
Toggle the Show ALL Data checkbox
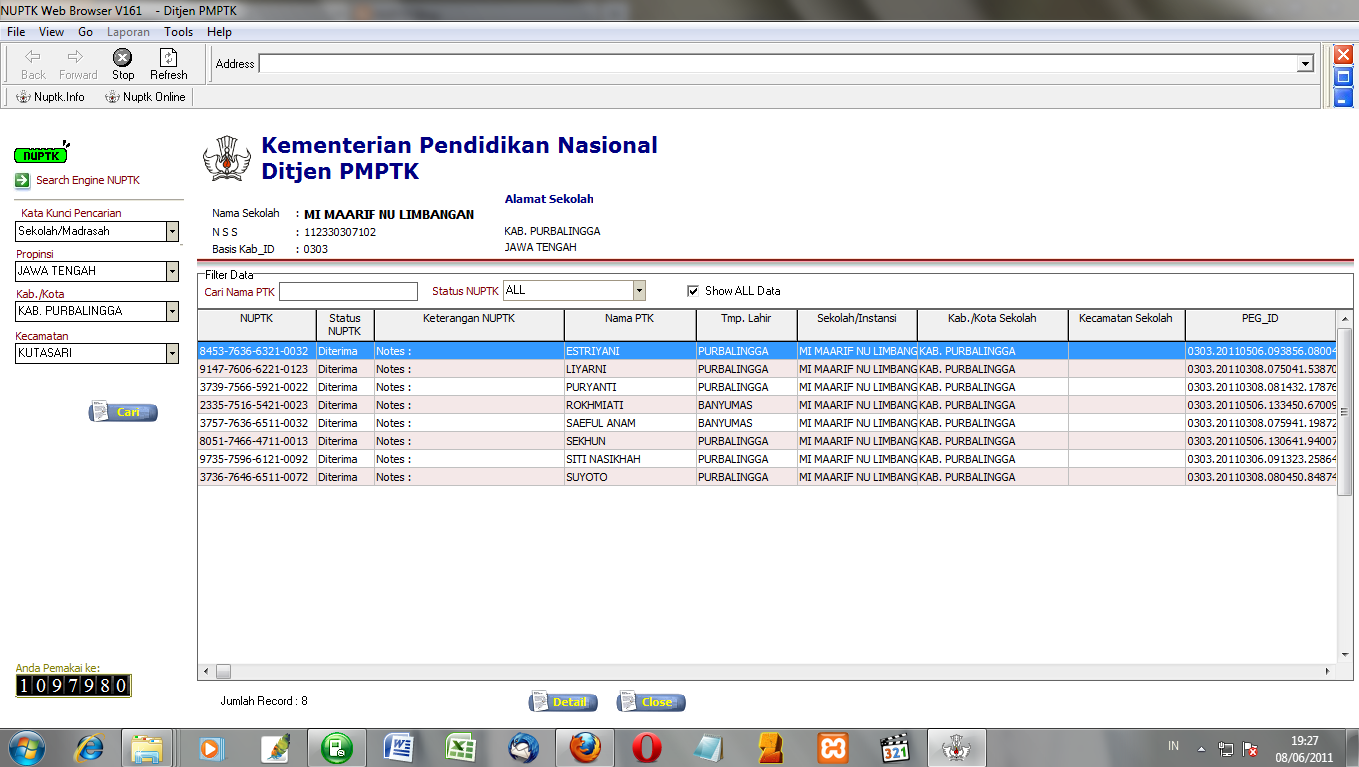pyautogui.click(x=693, y=291)
